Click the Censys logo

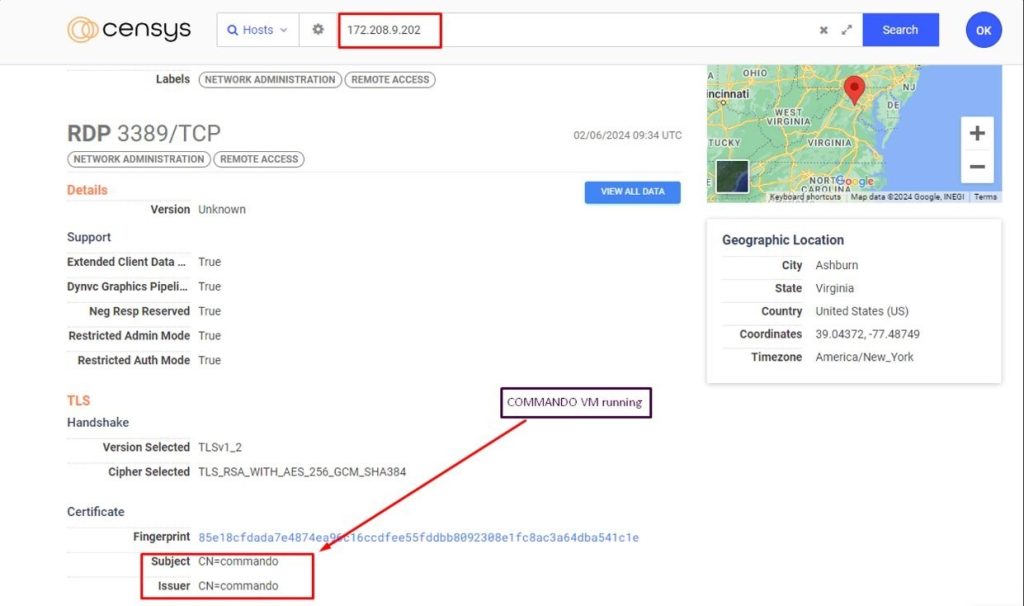coord(129,29)
